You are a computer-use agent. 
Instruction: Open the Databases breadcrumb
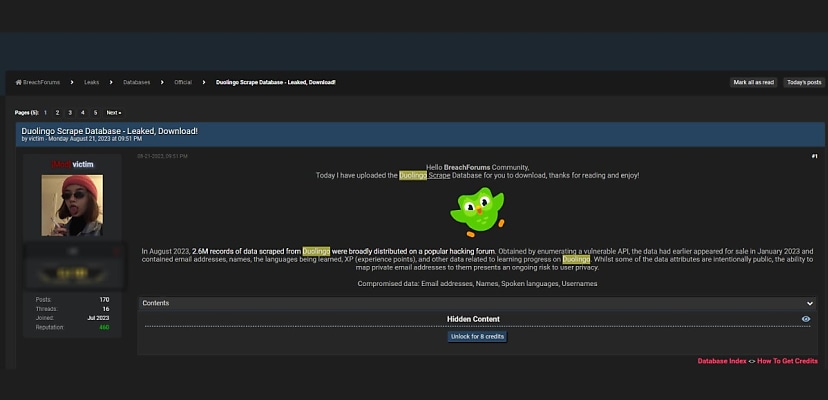click(137, 82)
